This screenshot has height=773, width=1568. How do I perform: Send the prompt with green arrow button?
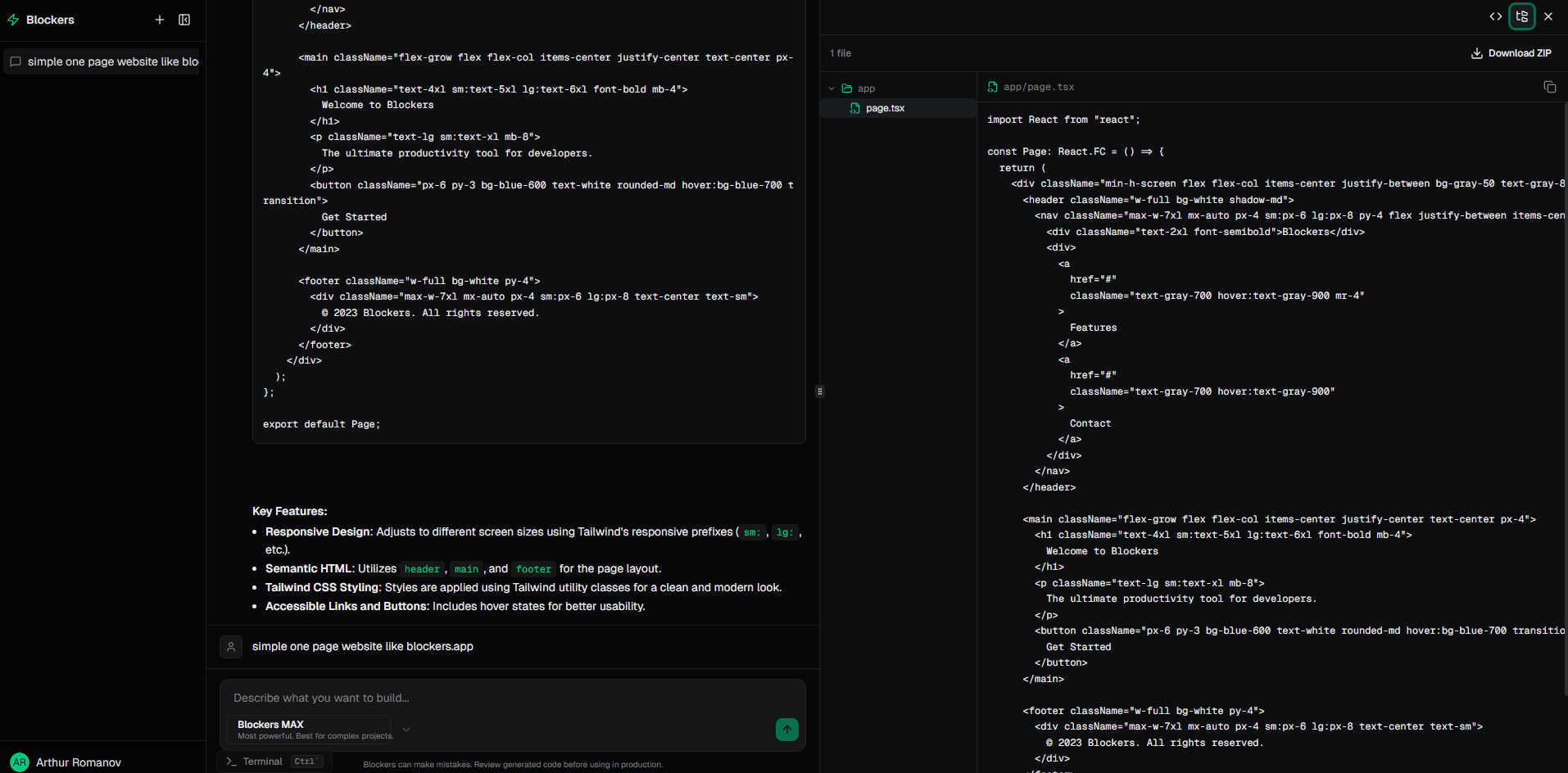click(x=786, y=730)
